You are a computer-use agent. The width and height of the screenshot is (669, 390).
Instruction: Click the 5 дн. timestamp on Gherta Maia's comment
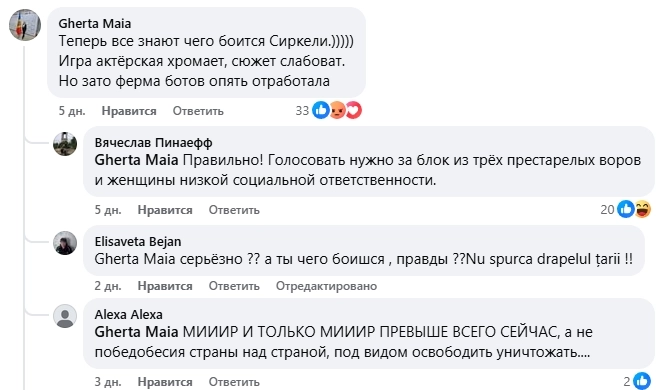click(72, 111)
